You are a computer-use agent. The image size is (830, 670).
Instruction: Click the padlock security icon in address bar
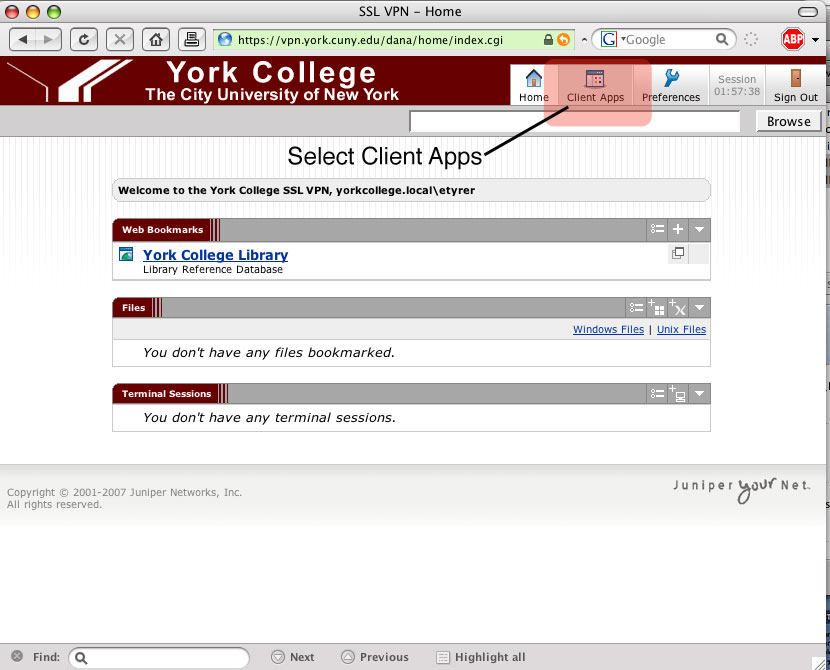[x=548, y=40]
